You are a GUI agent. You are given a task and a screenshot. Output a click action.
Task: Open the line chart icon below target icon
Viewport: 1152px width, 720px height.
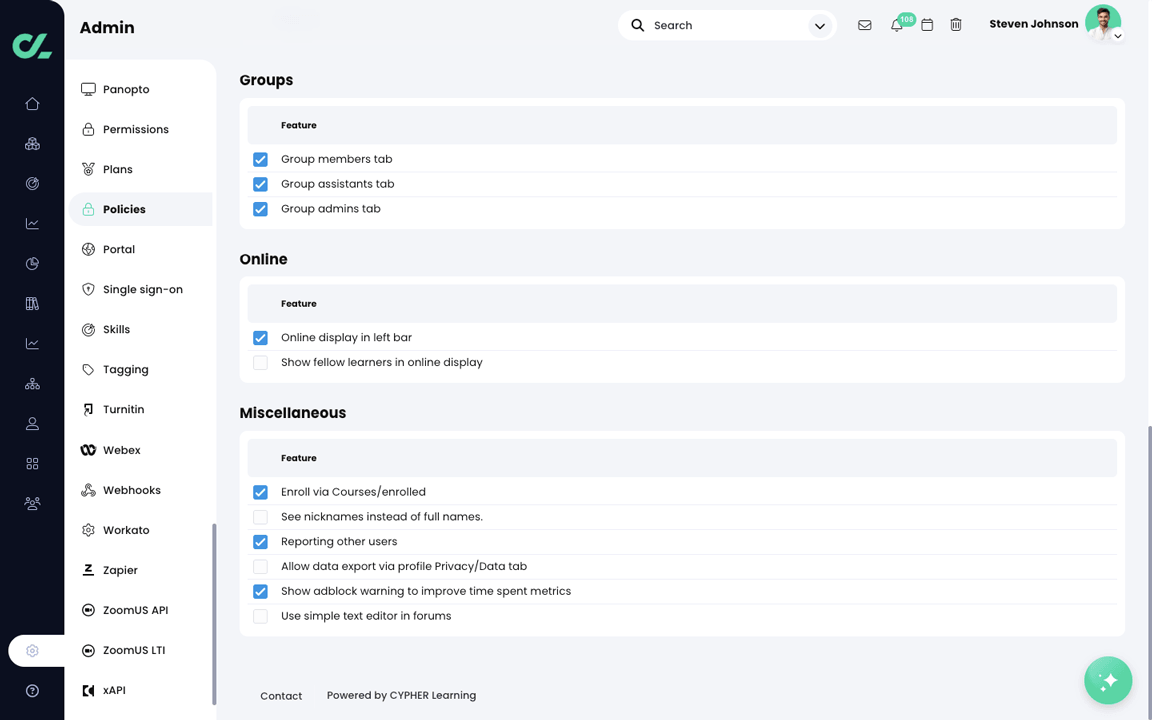(x=32, y=223)
